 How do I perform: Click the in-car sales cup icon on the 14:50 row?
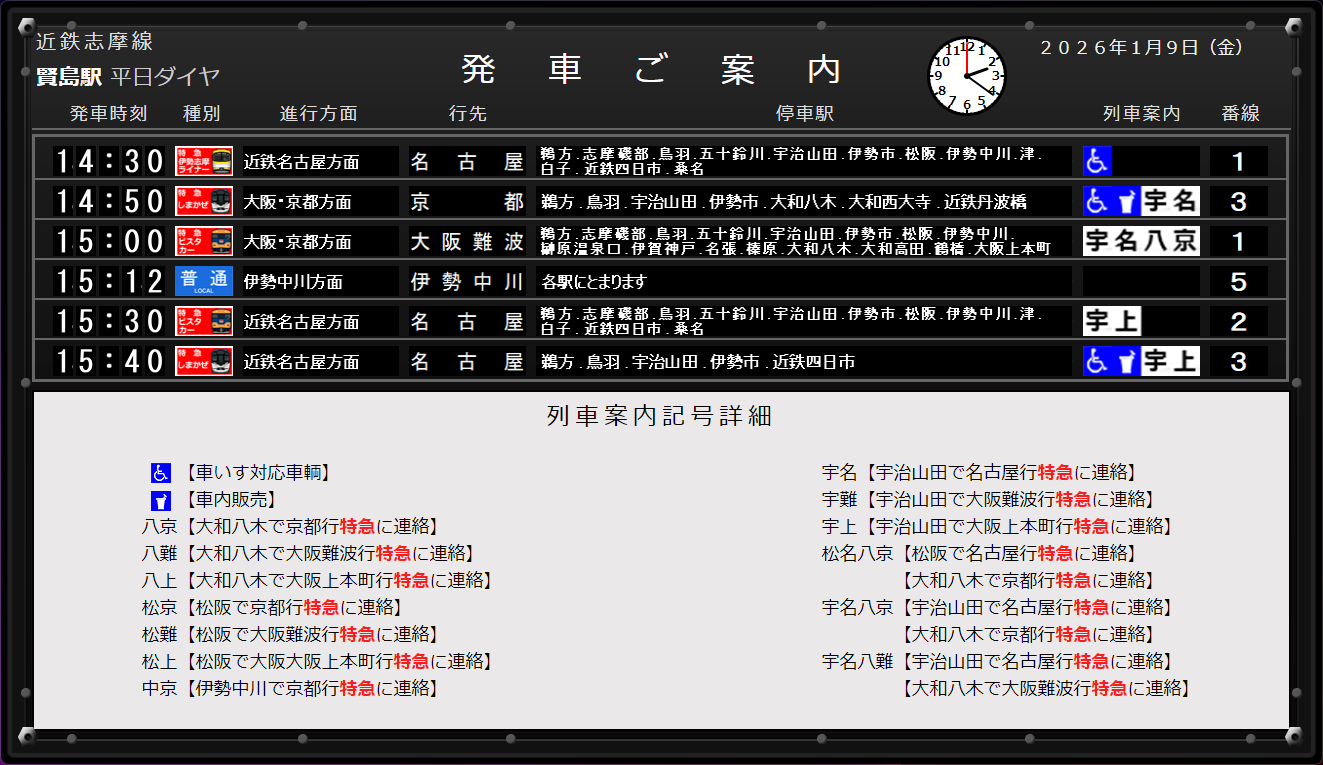click(1127, 201)
